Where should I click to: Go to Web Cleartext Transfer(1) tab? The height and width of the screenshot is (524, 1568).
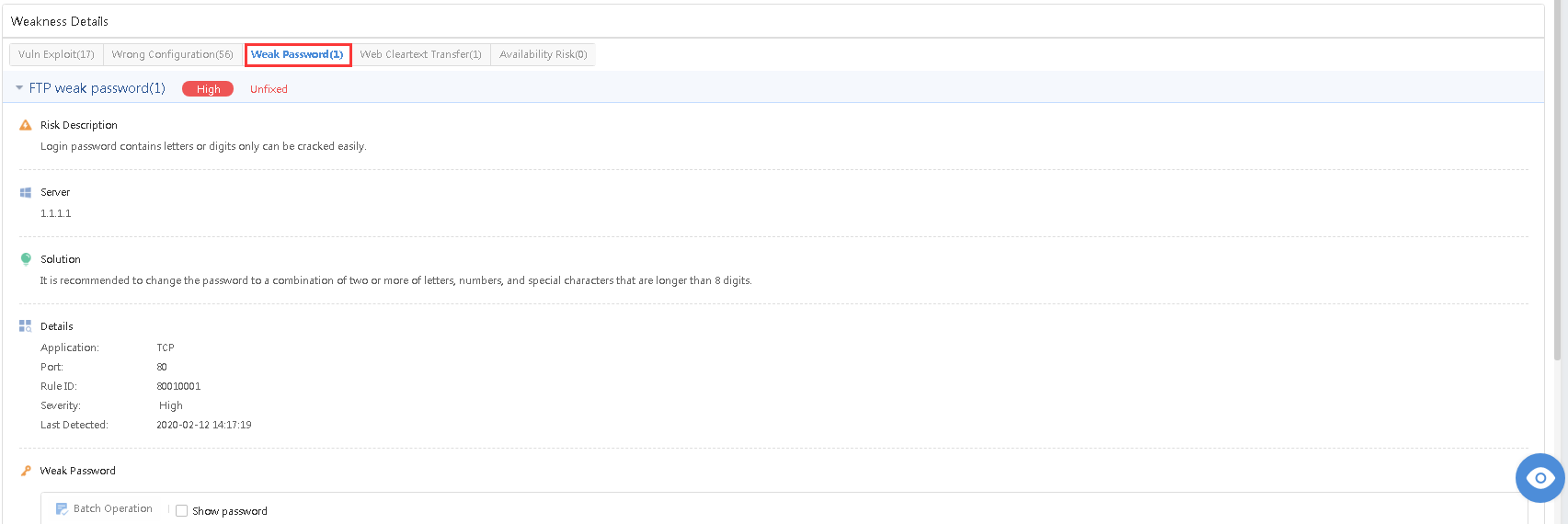click(420, 54)
